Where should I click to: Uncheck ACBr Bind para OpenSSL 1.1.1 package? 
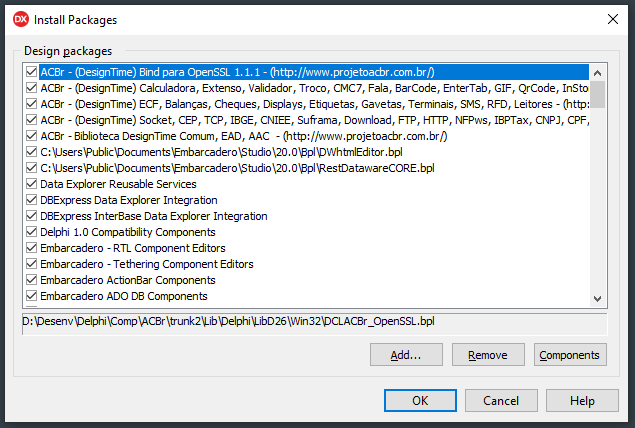click(32, 72)
